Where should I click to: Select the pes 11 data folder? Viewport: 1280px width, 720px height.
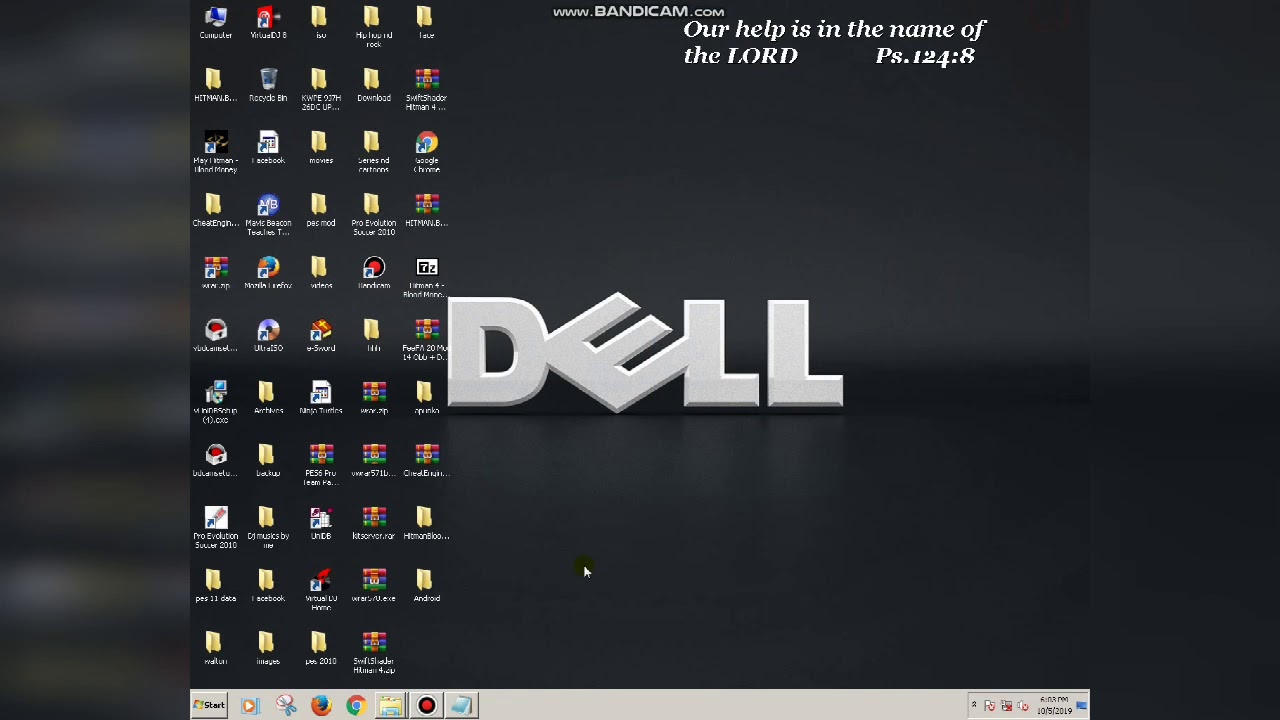215,587
